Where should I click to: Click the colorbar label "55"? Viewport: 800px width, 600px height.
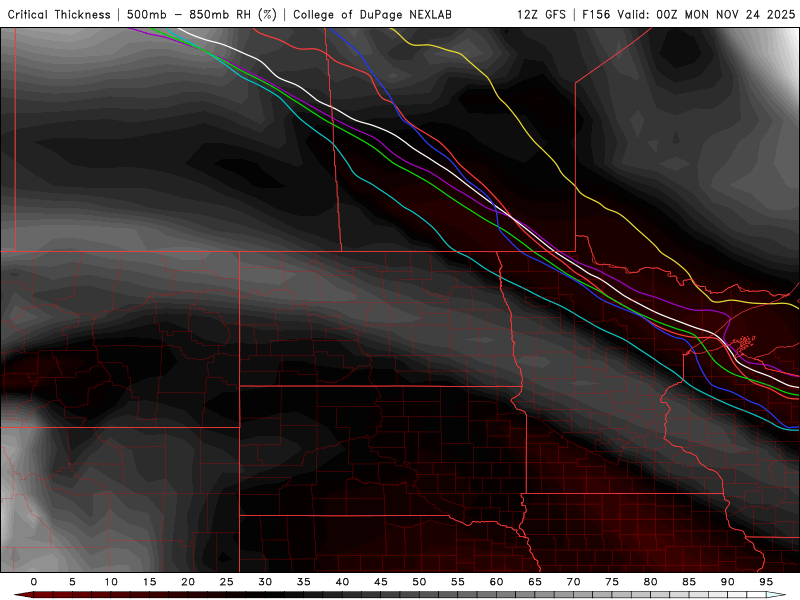pyautogui.click(x=458, y=582)
